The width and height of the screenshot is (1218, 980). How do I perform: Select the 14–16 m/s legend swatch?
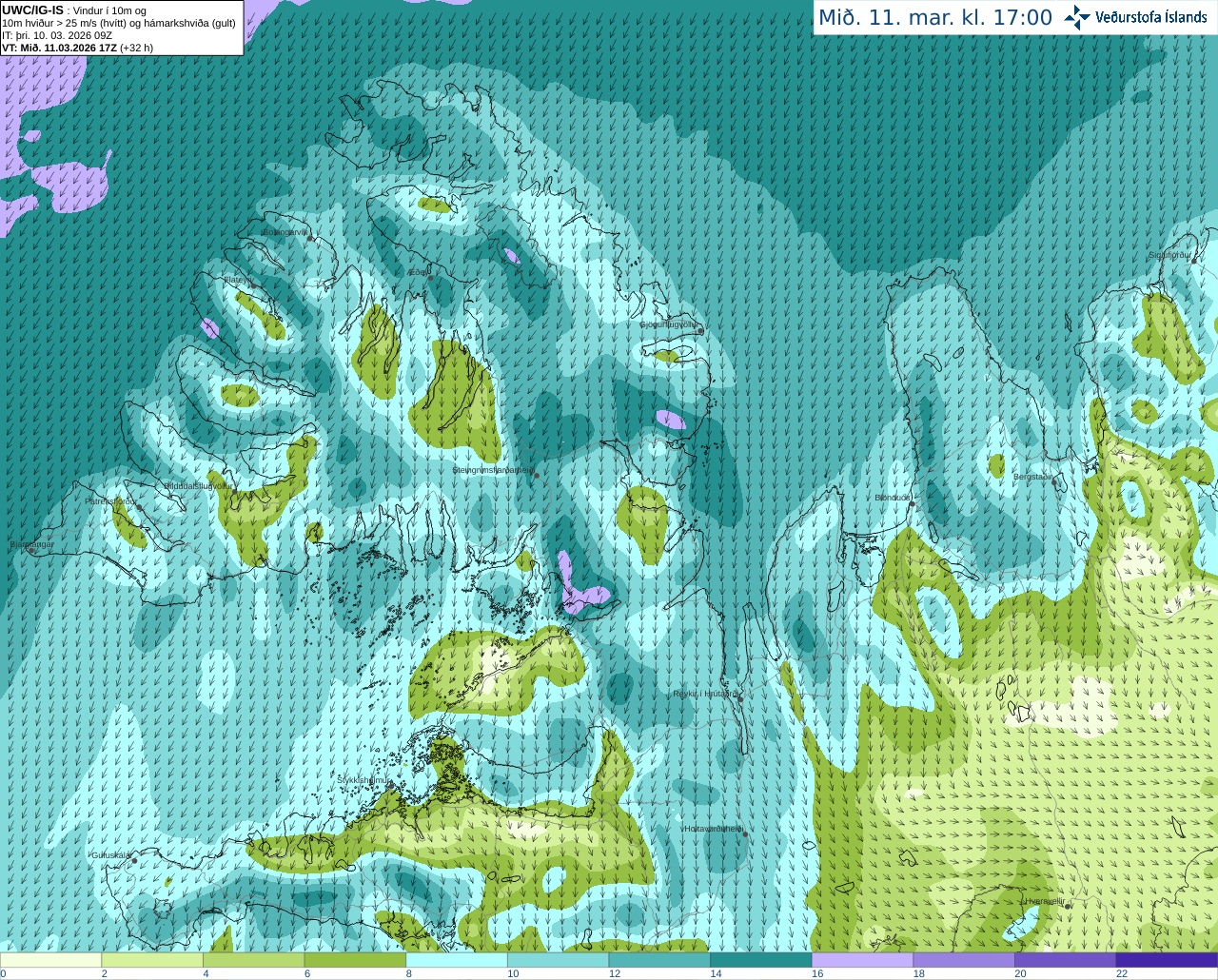[x=761, y=960]
